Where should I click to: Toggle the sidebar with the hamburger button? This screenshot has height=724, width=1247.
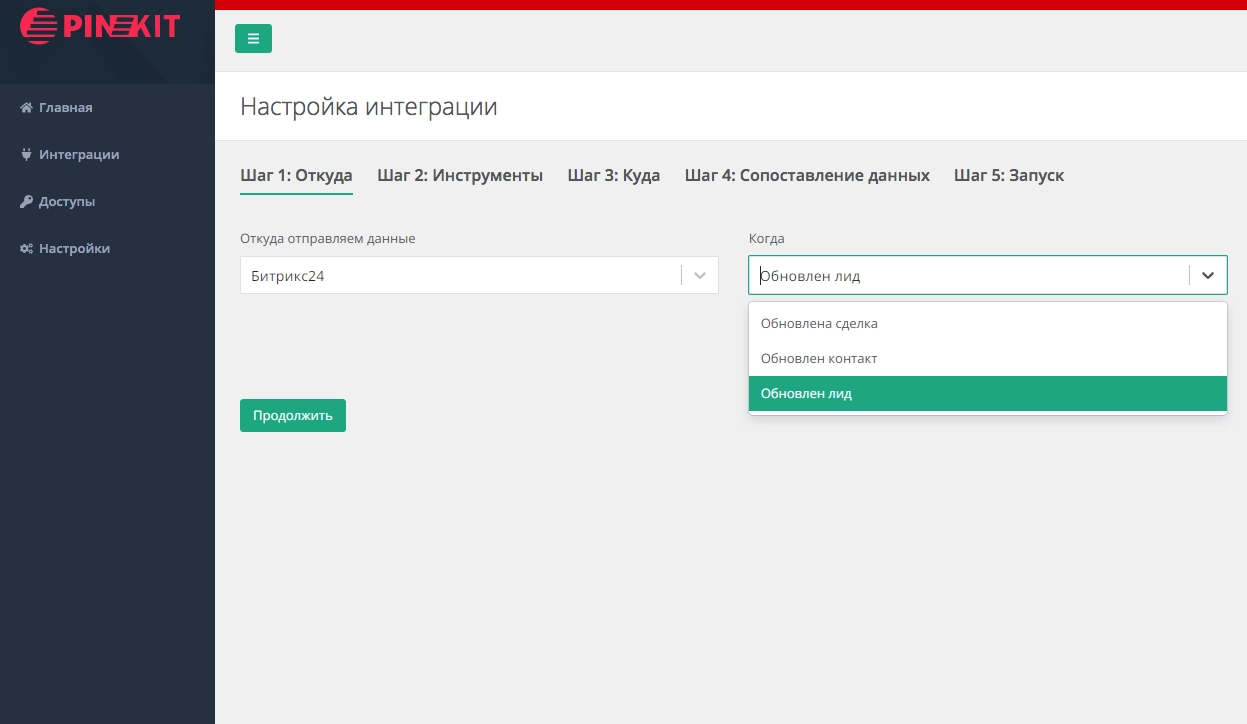[253, 39]
